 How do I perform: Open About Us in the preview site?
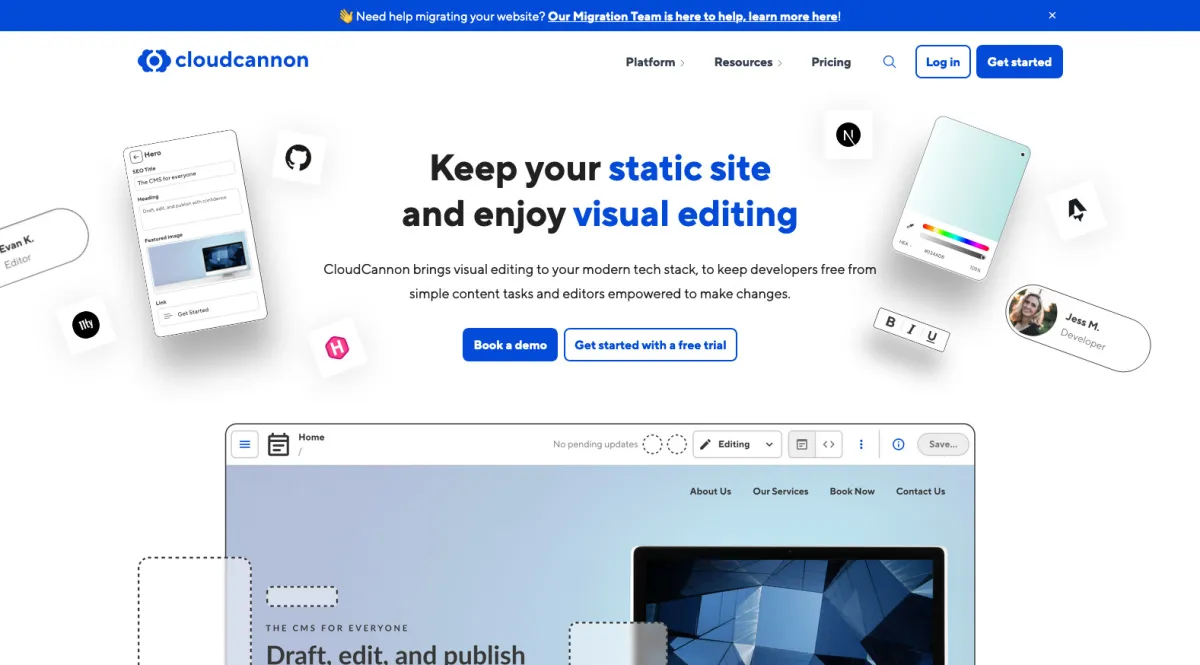pyautogui.click(x=710, y=491)
